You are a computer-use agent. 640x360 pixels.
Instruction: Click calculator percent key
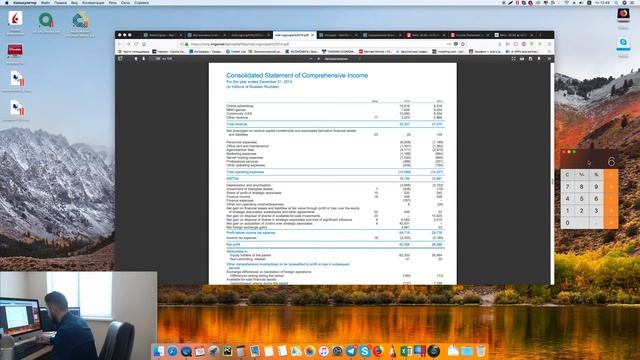[x=596, y=175]
